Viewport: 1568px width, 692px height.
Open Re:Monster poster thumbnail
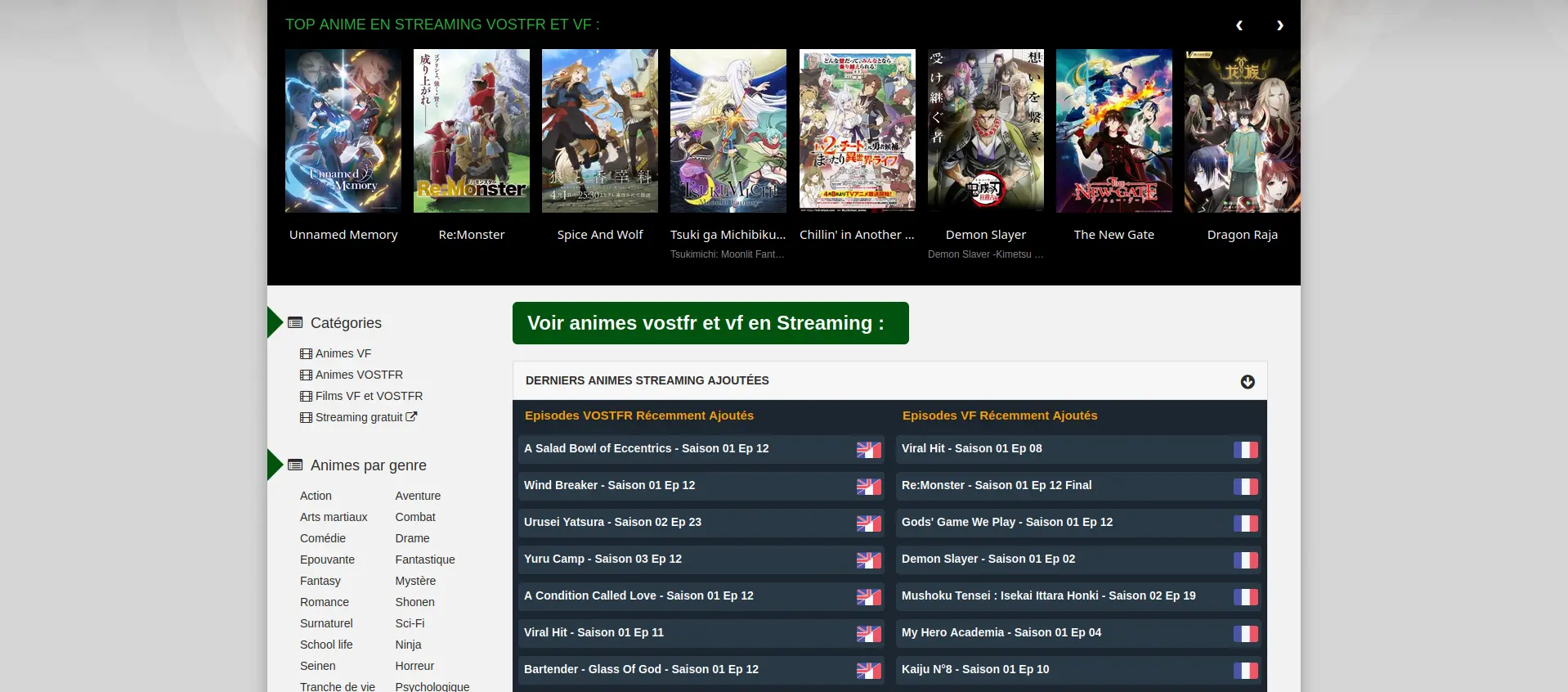pos(472,131)
